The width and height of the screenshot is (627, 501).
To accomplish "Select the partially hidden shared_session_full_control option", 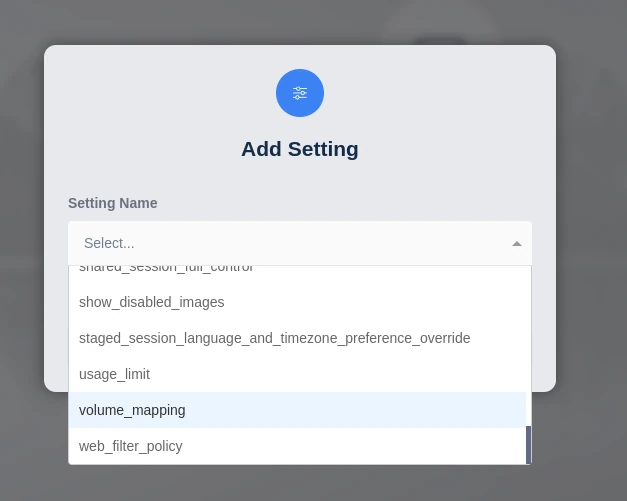I will (x=166, y=269).
